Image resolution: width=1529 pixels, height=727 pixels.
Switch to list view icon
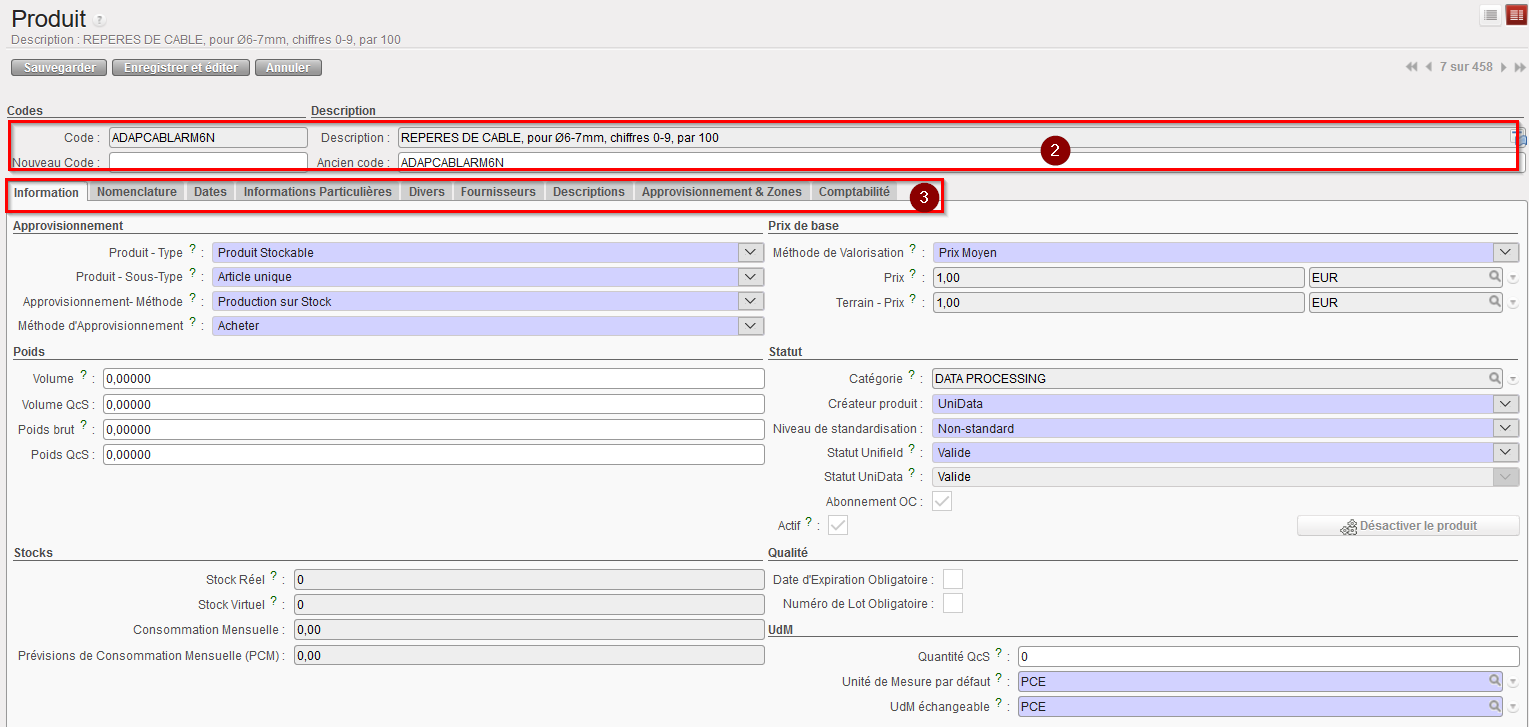pos(1490,15)
